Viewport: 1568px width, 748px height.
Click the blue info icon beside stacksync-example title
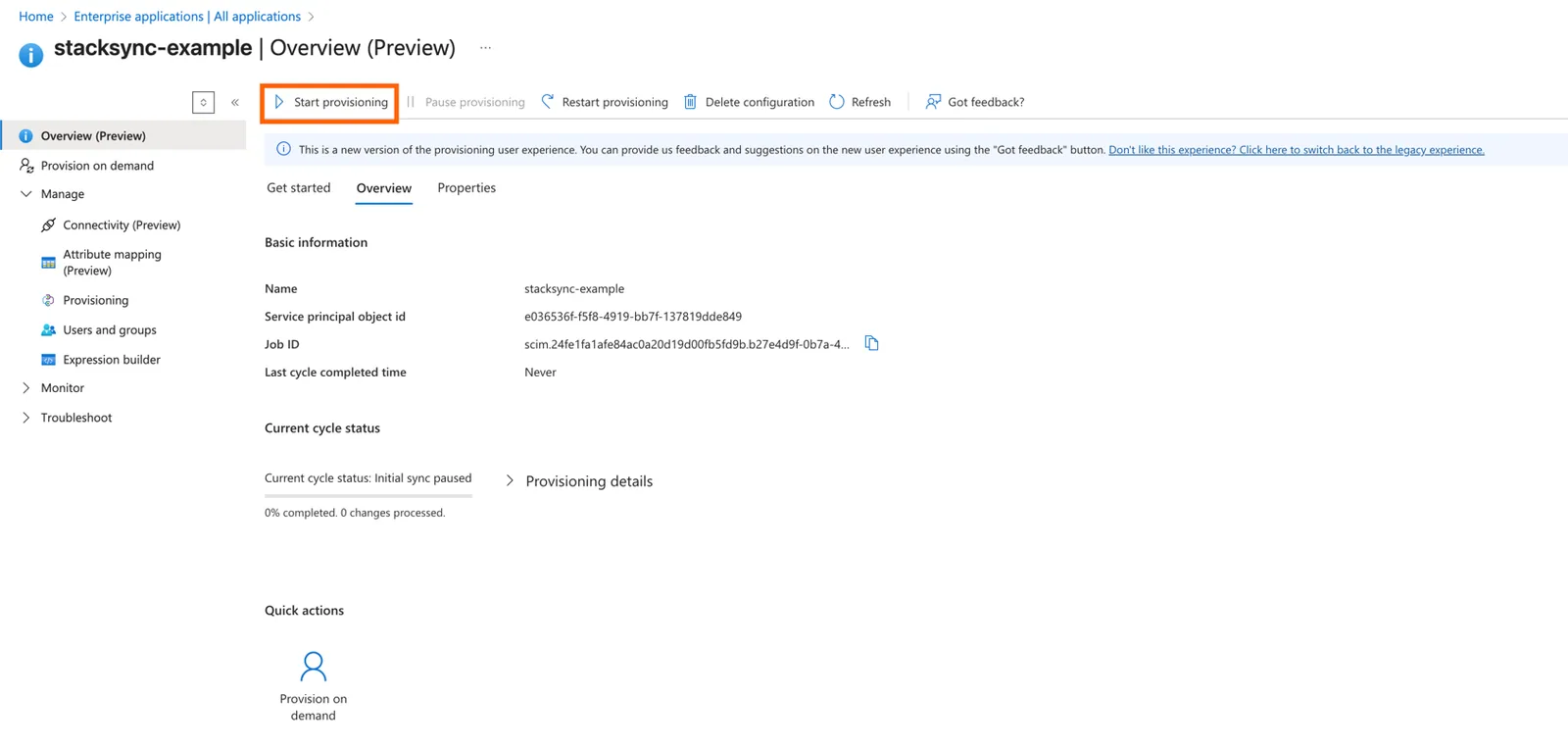(x=31, y=55)
